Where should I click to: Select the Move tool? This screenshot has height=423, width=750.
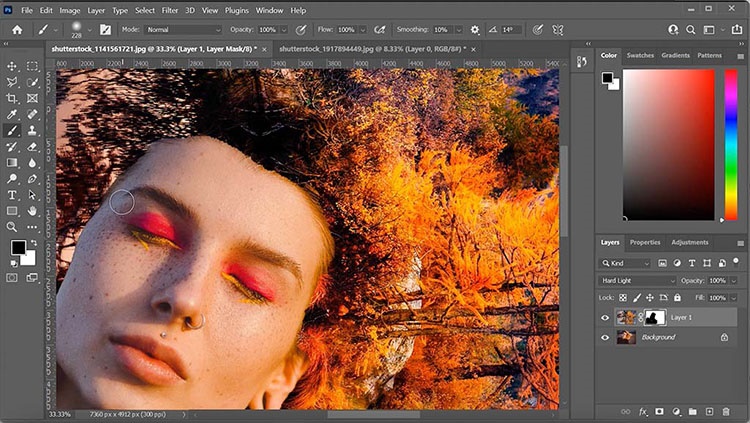click(12, 66)
